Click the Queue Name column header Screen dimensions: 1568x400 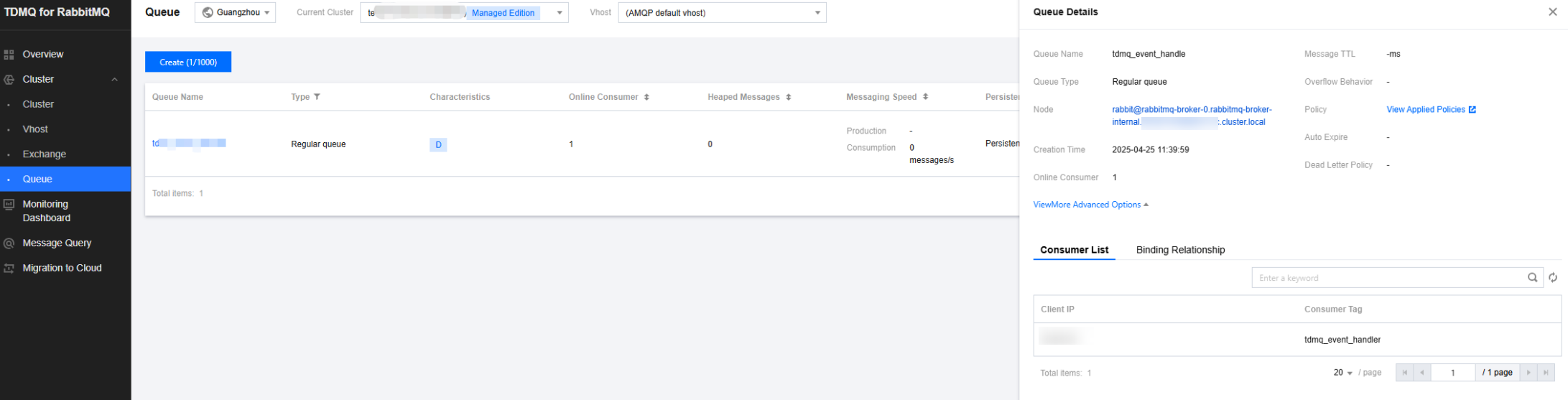pyautogui.click(x=177, y=97)
